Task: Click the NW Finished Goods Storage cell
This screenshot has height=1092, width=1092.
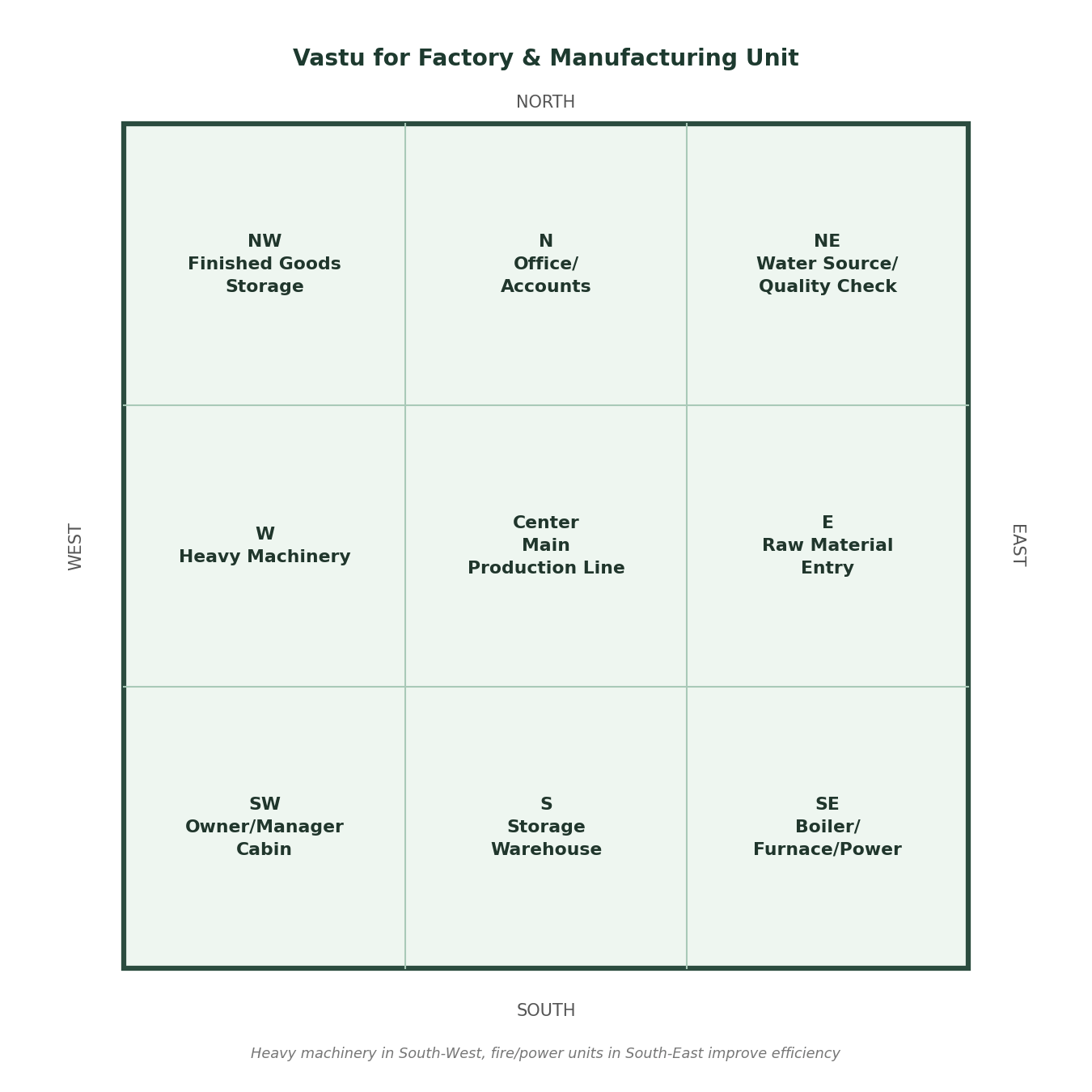Action: (x=265, y=265)
